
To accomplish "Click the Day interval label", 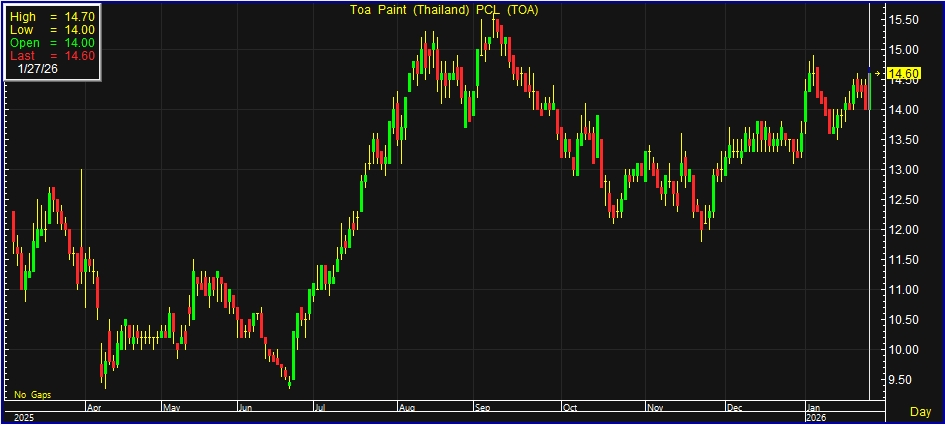I will click(921, 412).
